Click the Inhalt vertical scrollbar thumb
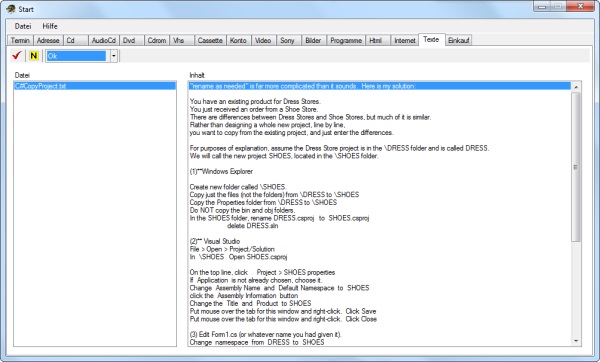Image resolution: width=600 pixels, height=362 pixels. (x=576, y=167)
